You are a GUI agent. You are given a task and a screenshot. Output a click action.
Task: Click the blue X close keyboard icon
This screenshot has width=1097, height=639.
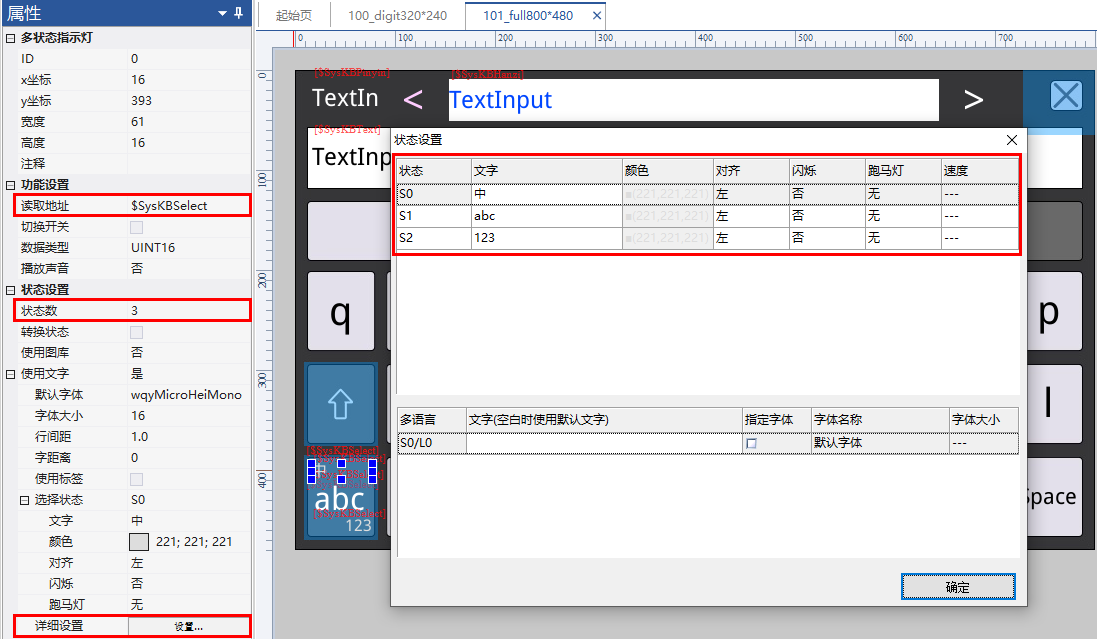tap(1066, 95)
